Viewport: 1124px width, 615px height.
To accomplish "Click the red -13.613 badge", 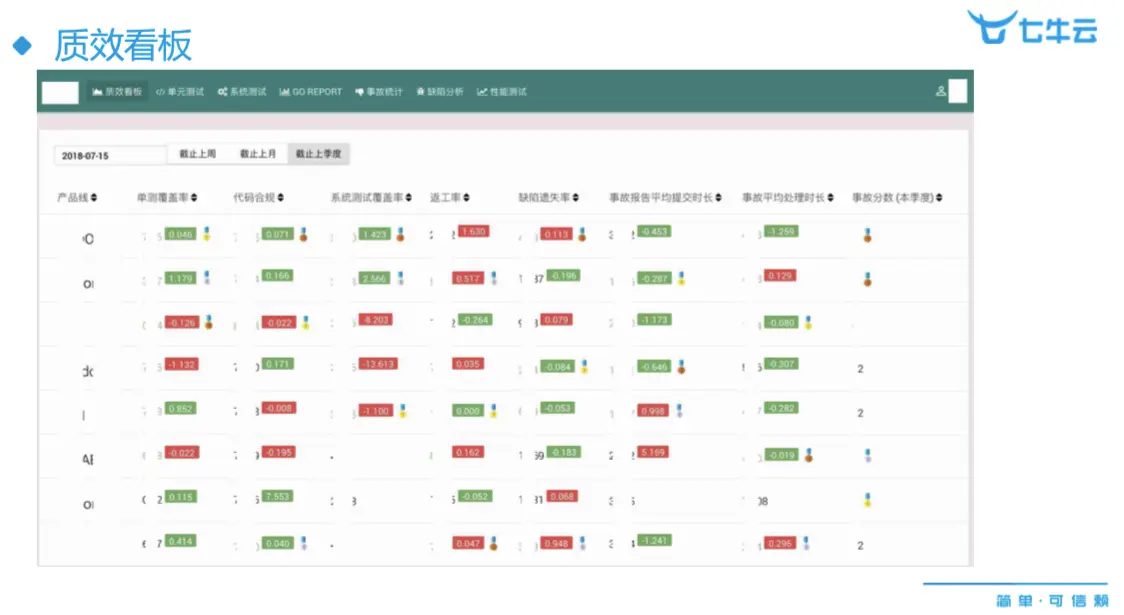I will click(378, 364).
